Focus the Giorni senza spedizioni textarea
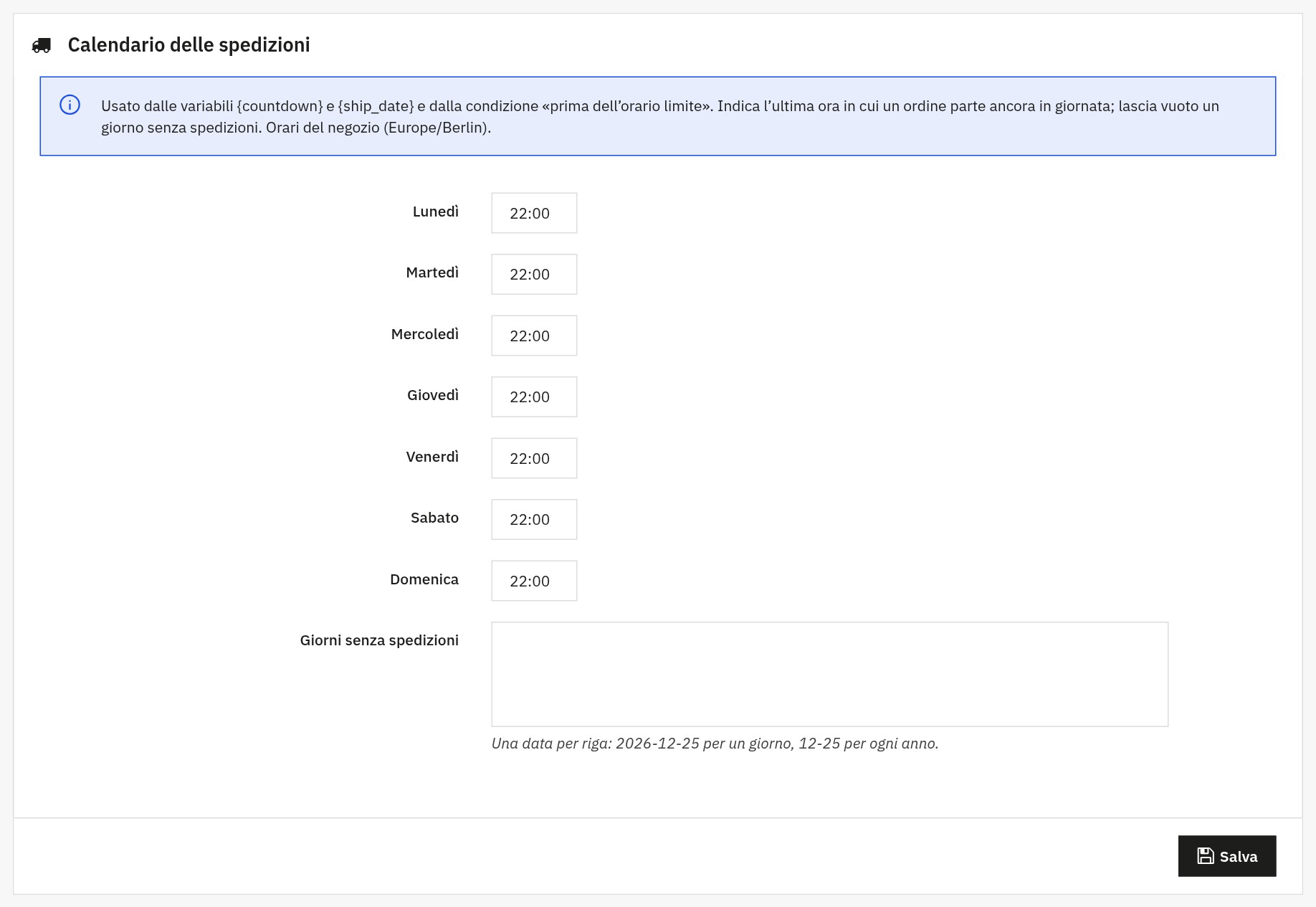The width and height of the screenshot is (1316, 907). (829, 674)
